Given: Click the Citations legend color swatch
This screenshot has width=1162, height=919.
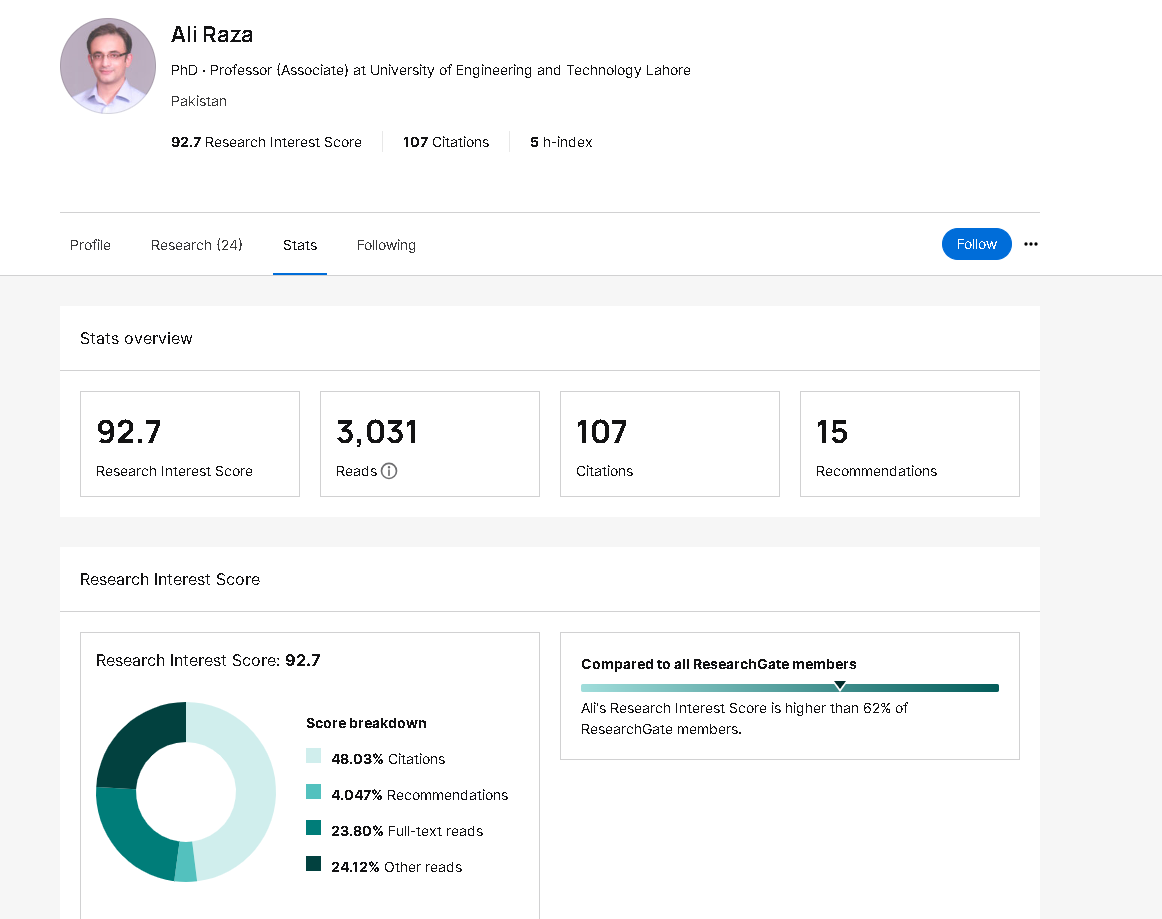Looking at the screenshot, I should click(314, 756).
